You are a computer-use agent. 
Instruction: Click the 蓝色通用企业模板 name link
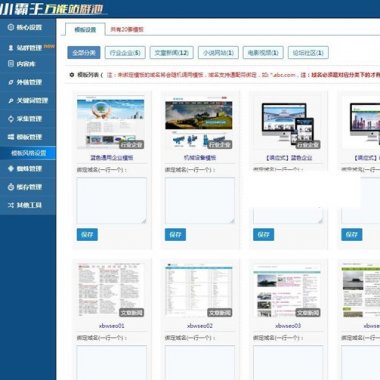[112, 158]
